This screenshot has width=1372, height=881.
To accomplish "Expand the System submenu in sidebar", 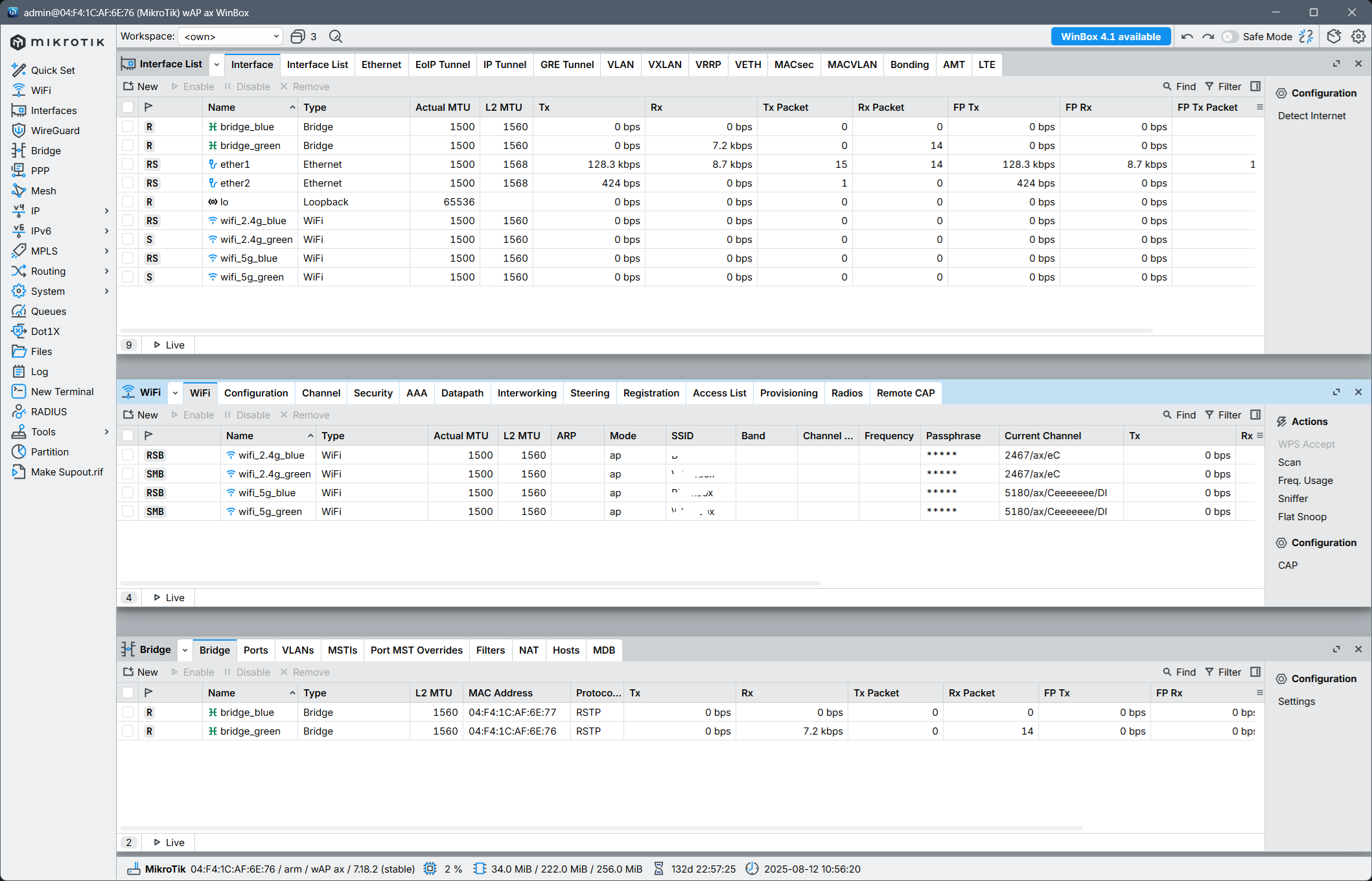I will click(x=107, y=291).
